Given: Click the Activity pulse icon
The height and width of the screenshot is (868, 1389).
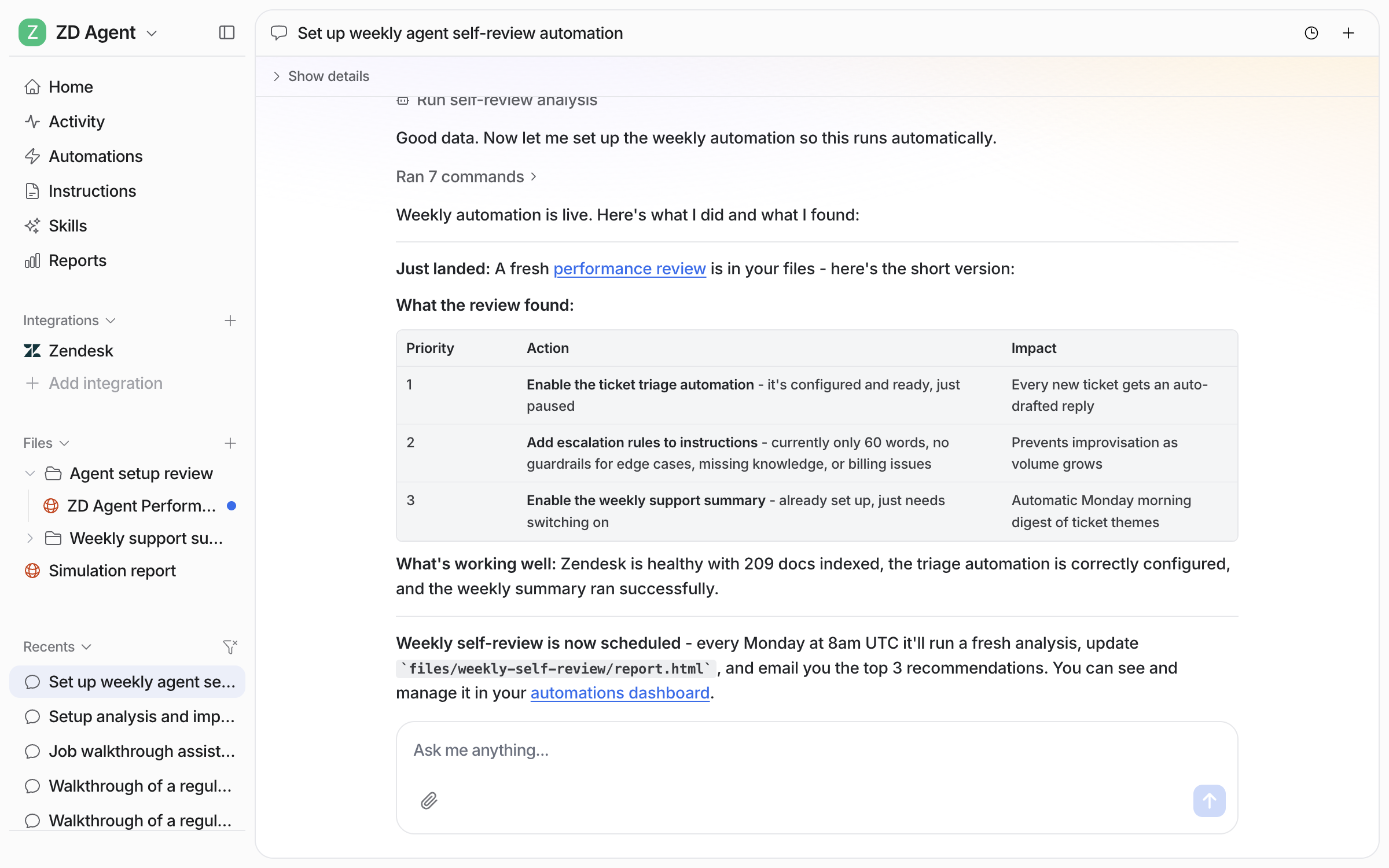Looking at the screenshot, I should 32,122.
